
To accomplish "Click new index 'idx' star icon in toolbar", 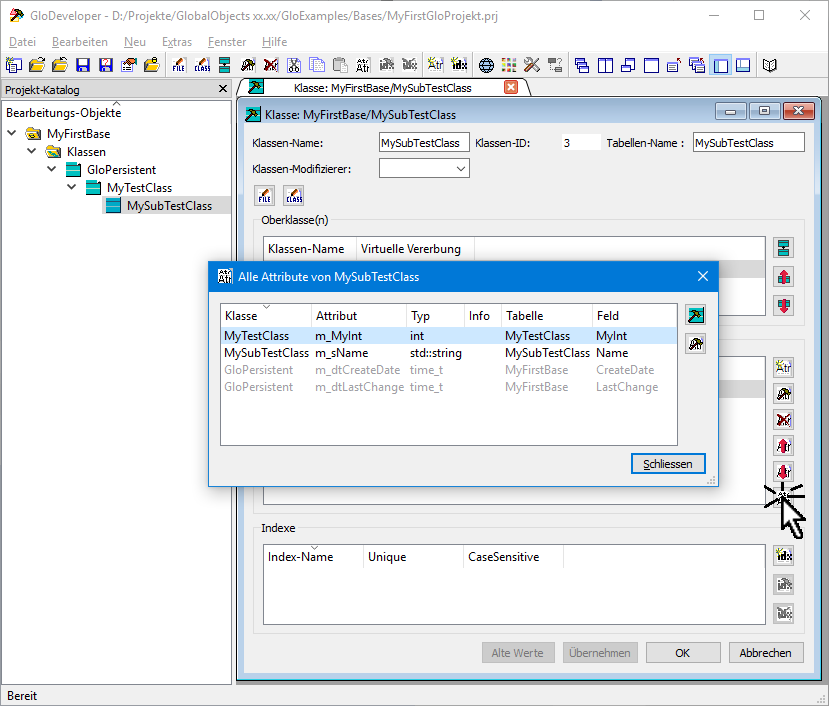I will tap(458, 65).
